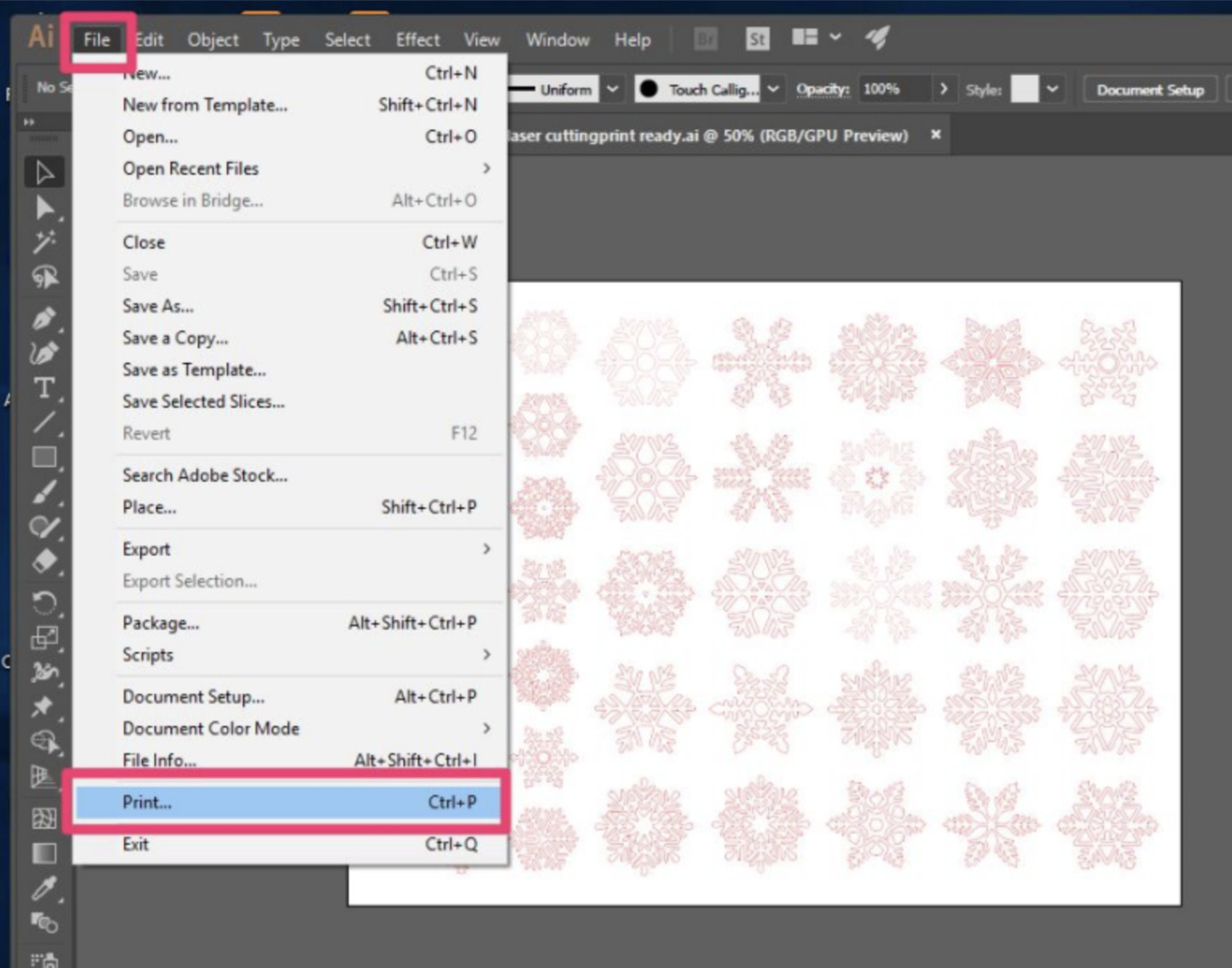Open the Stroke profile dropdown
Viewport: 1232px width, 968px height.
tap(612, 89)
